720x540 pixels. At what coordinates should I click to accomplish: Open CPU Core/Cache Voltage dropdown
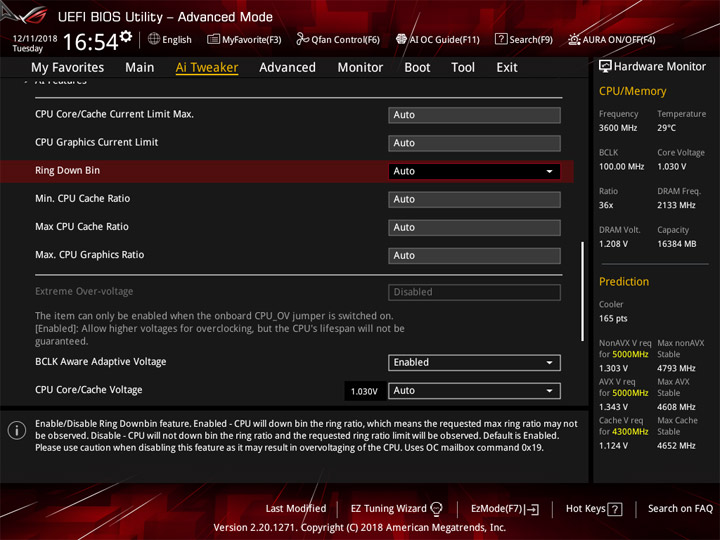(474, 391)
